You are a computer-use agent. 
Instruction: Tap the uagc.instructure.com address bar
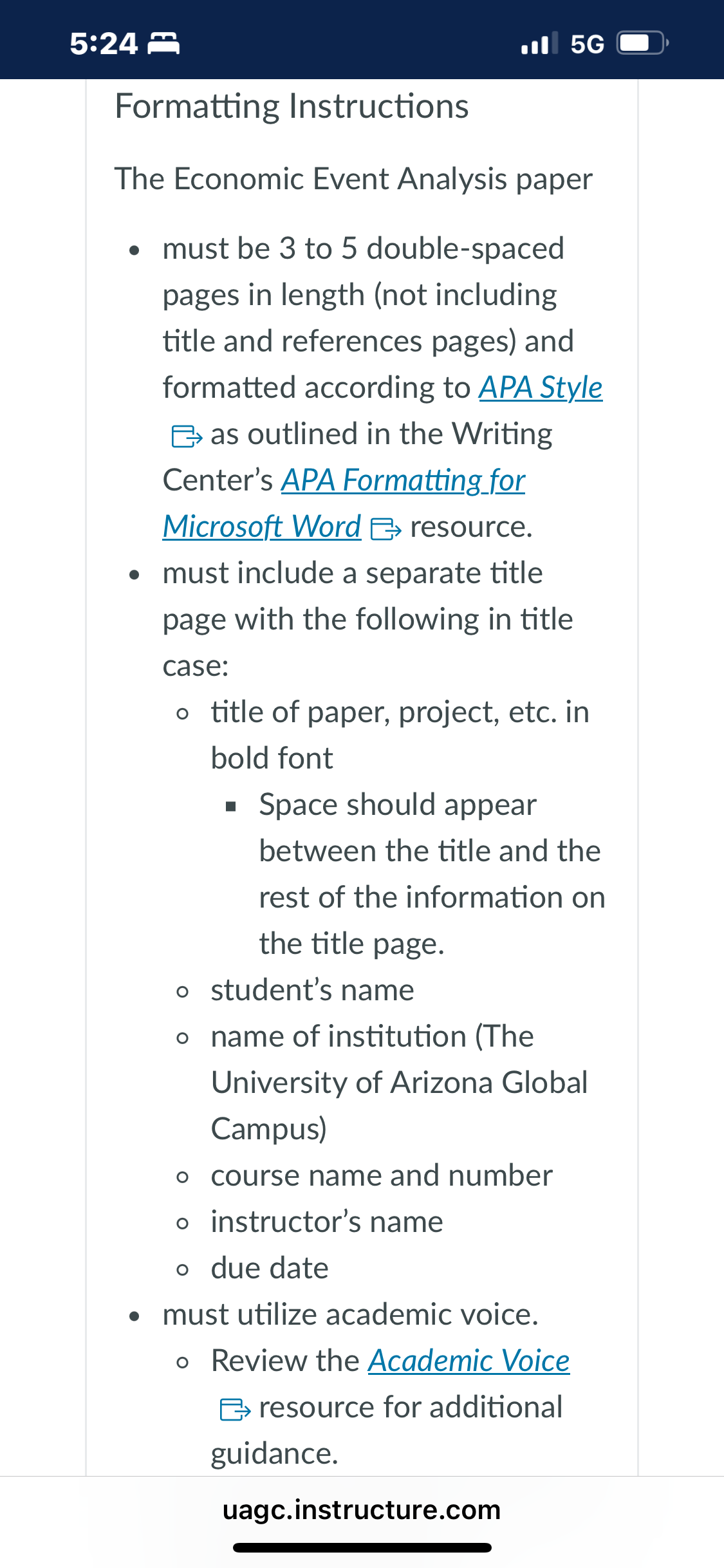point(362,1509)
